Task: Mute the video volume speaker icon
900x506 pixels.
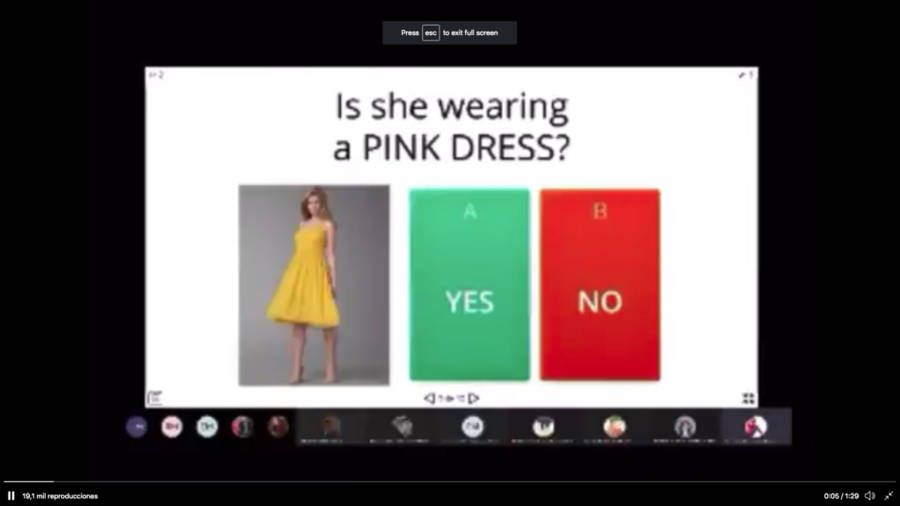Action: pyautogui.click(x=869, y=496)
